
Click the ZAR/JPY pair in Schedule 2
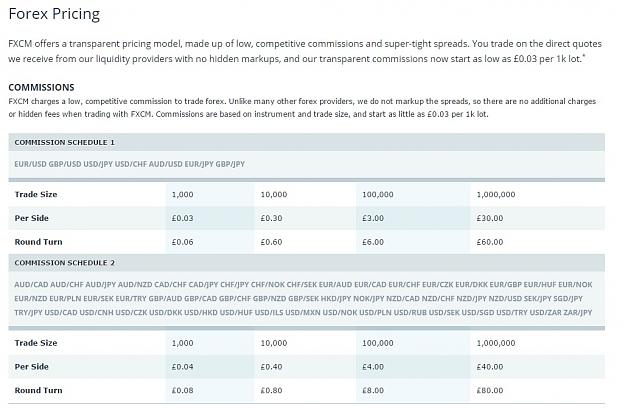[578, 313]
